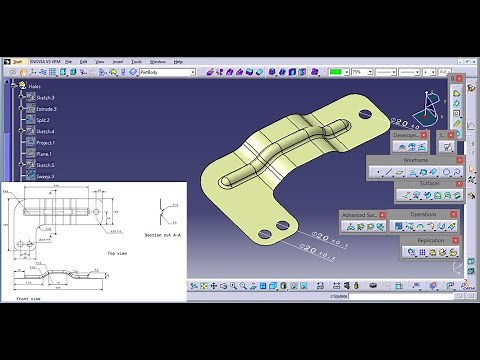Close the Surfaces toolbar
Viewport: 480px width, 360px height.
(460, 184)
